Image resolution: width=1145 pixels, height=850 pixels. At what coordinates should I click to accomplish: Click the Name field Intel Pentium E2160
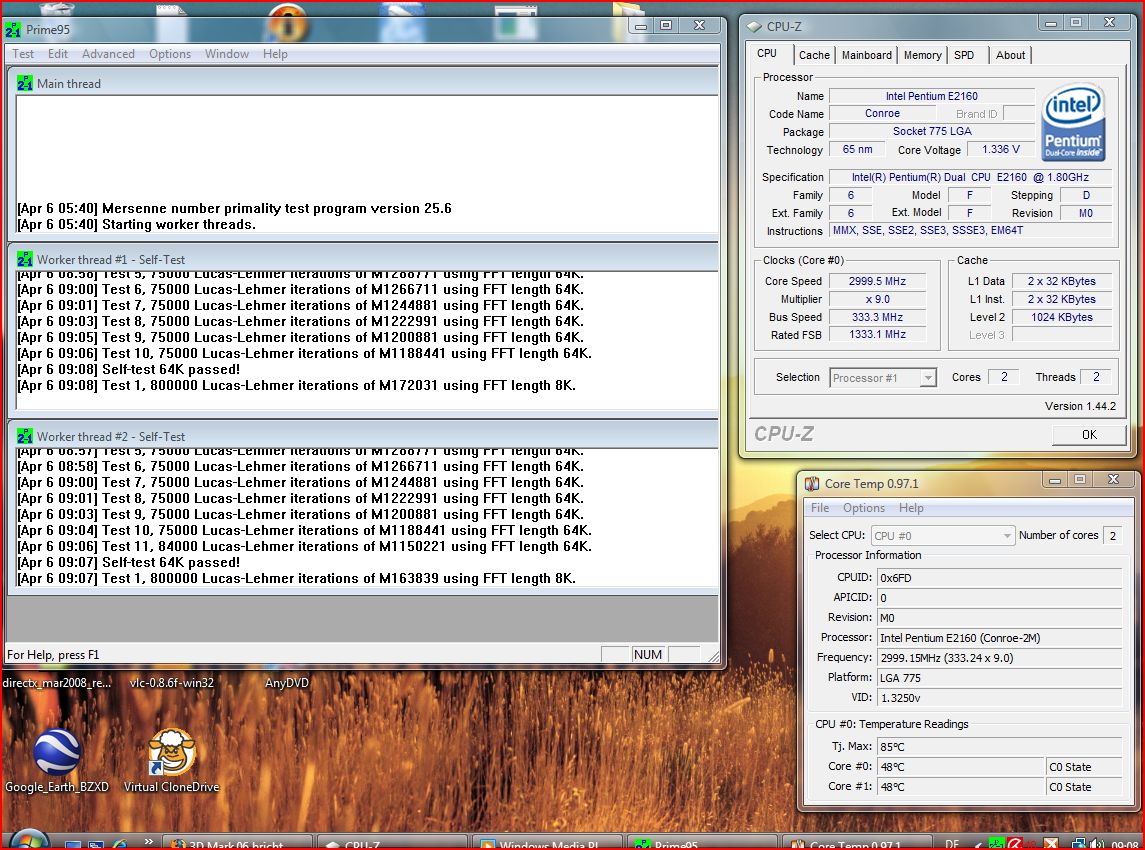[932, 96]
